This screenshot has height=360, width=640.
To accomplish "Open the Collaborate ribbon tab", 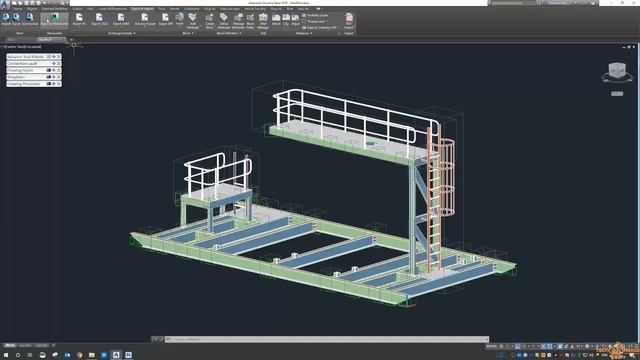I will click(x=192, y=9).
